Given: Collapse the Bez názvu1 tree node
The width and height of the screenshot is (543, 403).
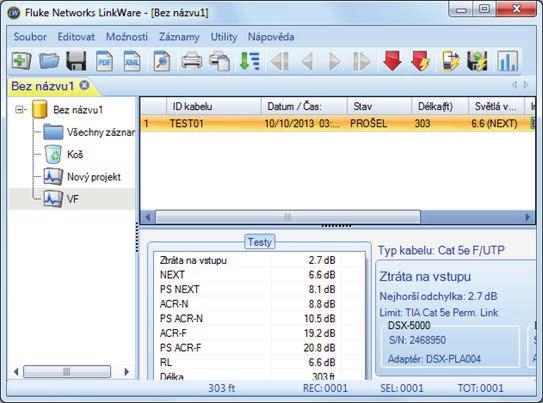Looking at the screenshot, I should [x=19, y=110].
